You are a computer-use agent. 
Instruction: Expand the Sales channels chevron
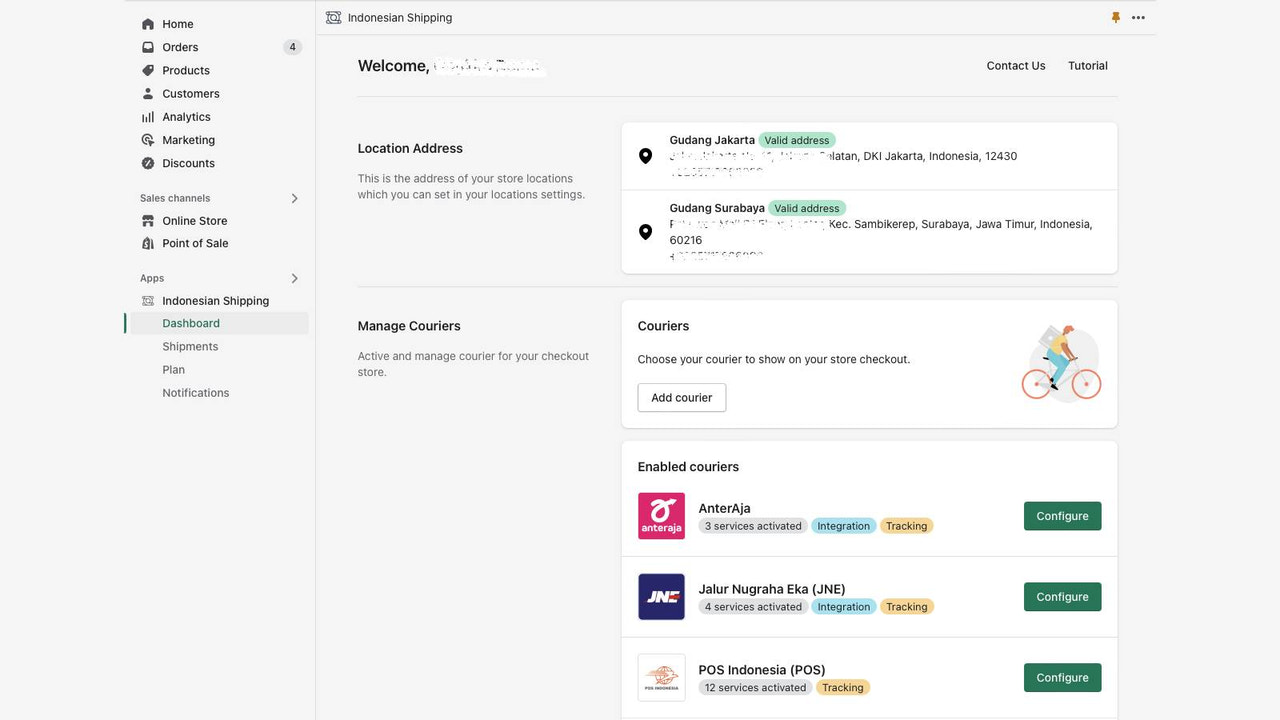coord(294,198)
